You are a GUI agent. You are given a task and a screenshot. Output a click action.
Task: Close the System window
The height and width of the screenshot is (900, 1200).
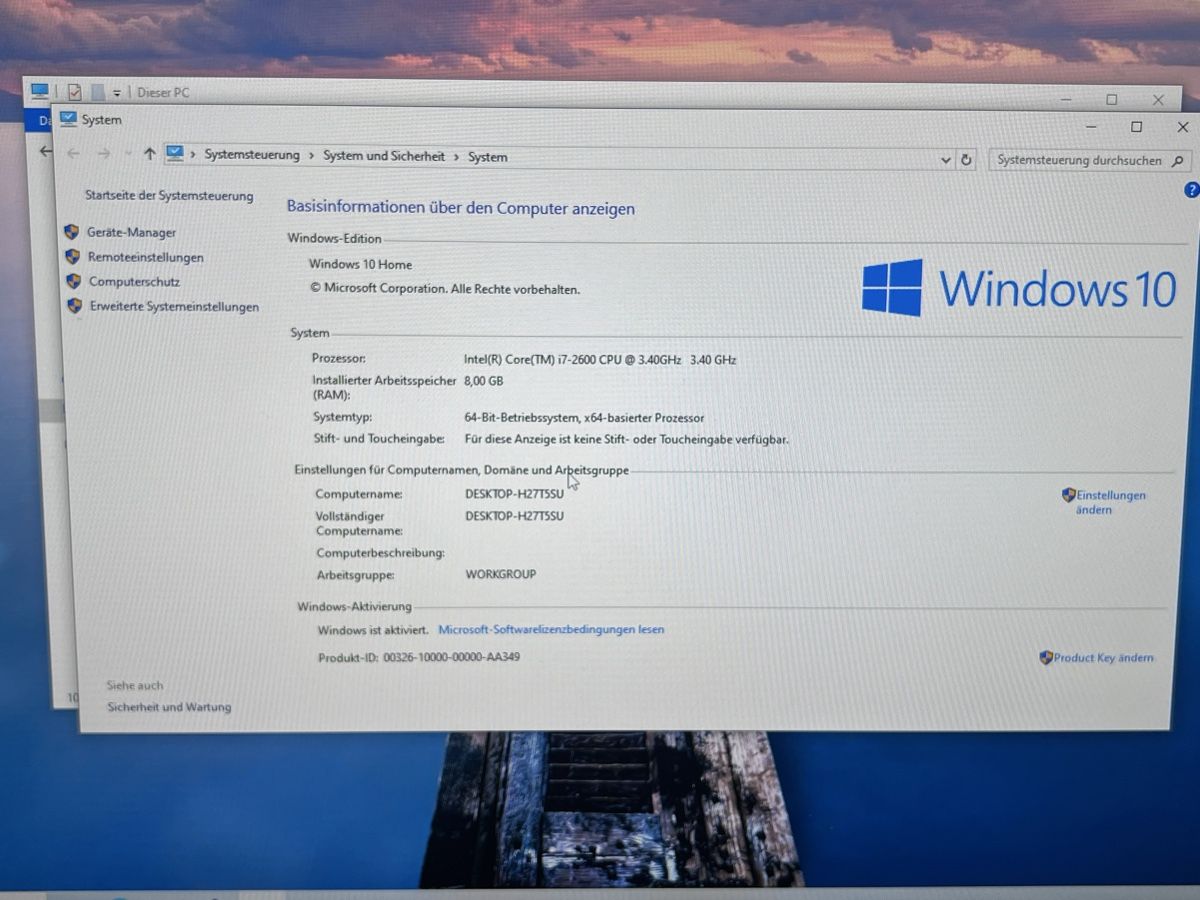(x=1183, y=127)
